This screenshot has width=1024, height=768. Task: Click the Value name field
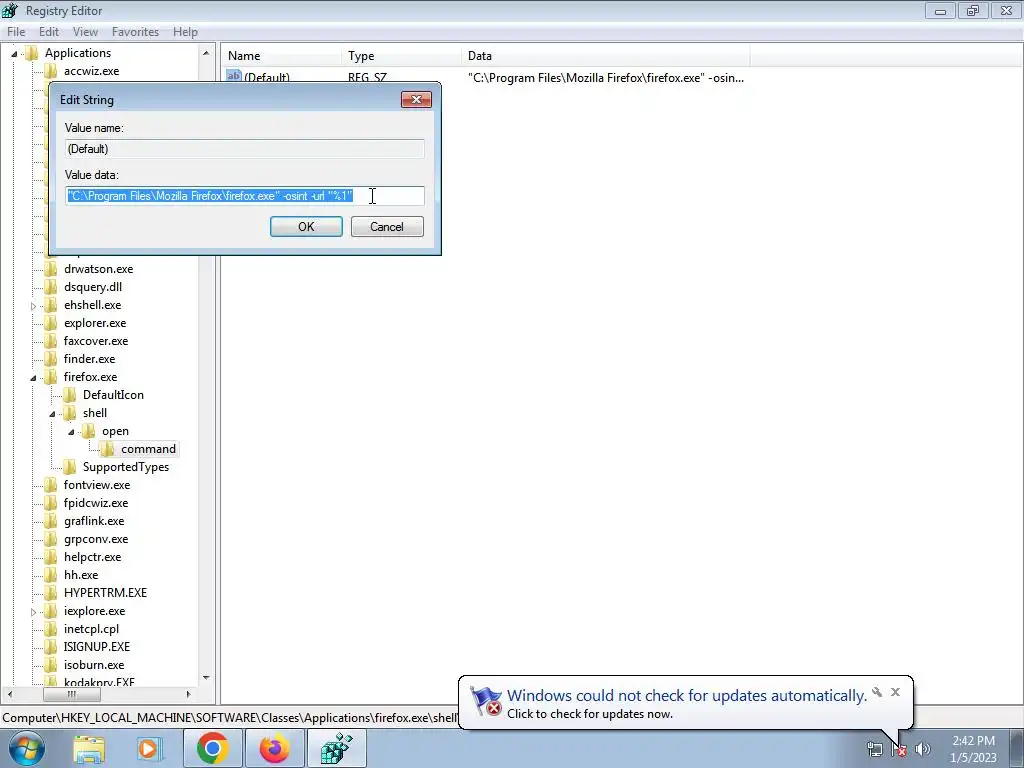[x=245, y=149]
